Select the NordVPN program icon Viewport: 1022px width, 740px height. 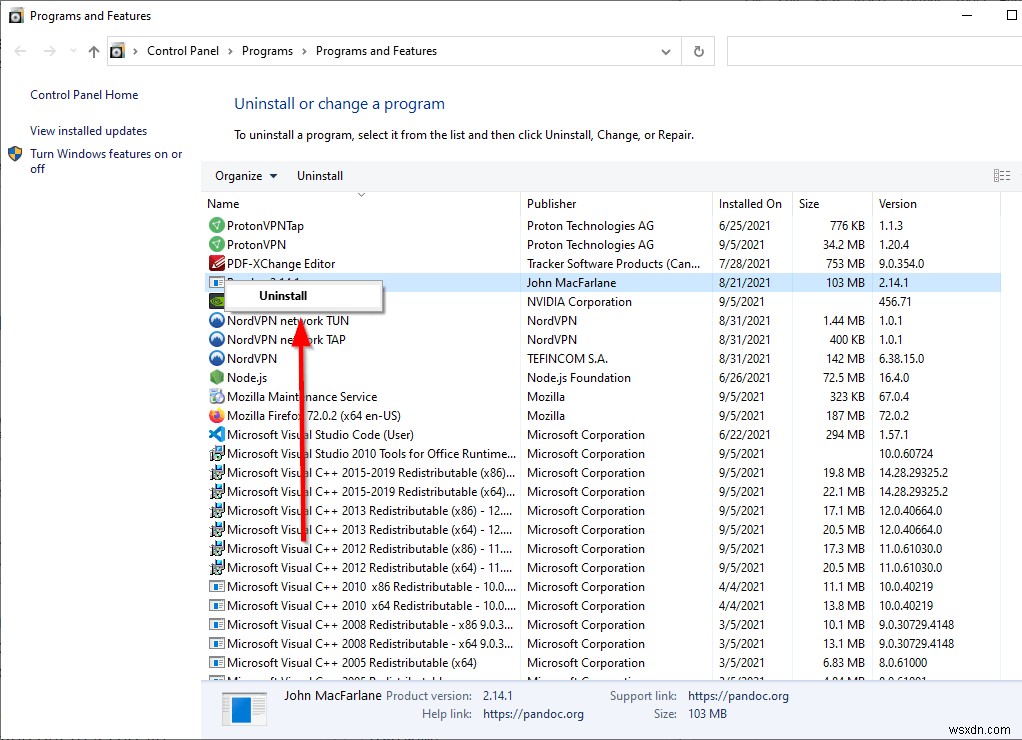[x=216, y=358]
